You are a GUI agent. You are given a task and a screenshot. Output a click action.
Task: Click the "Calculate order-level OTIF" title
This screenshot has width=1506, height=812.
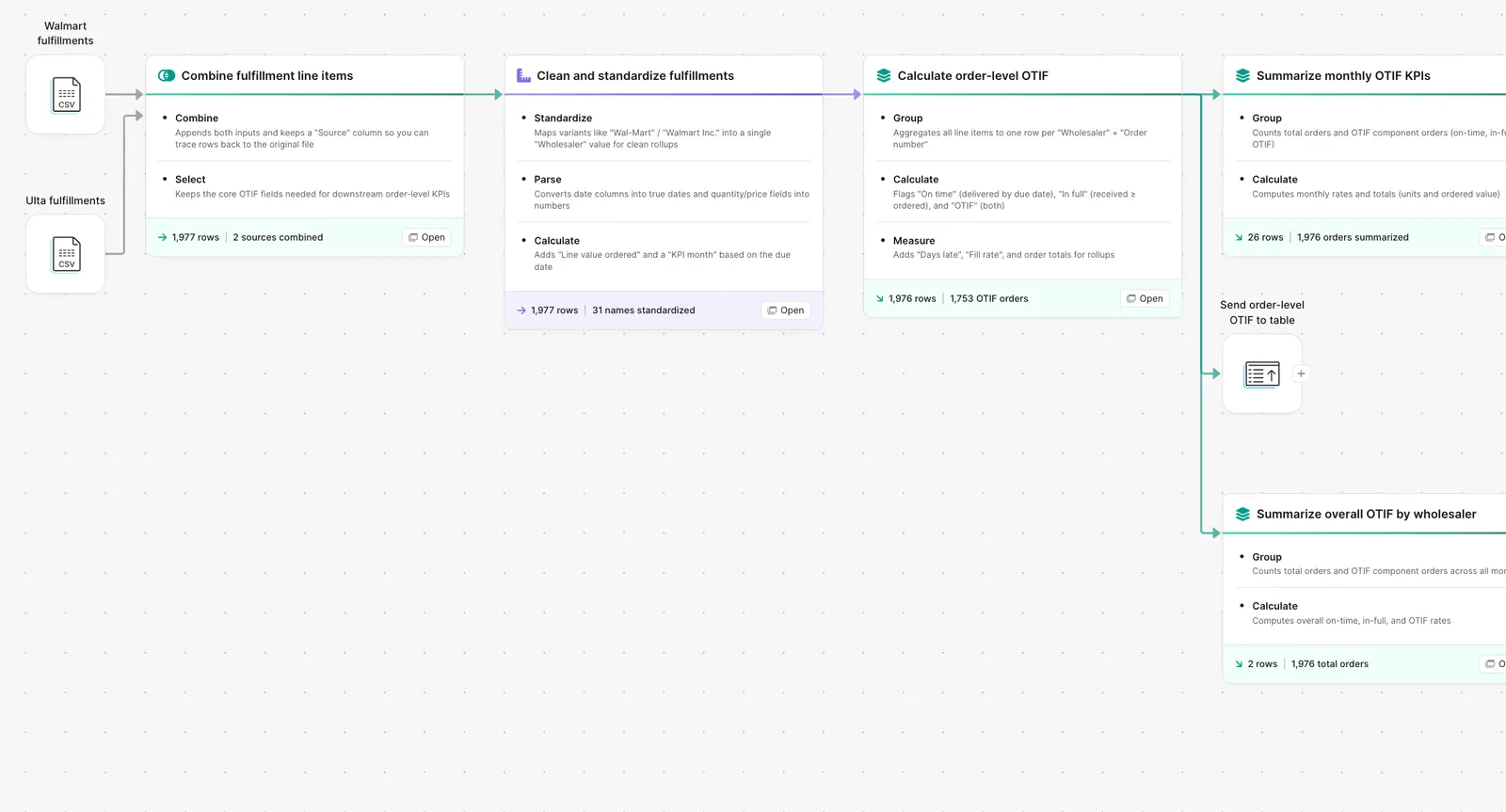coord(973,76)
